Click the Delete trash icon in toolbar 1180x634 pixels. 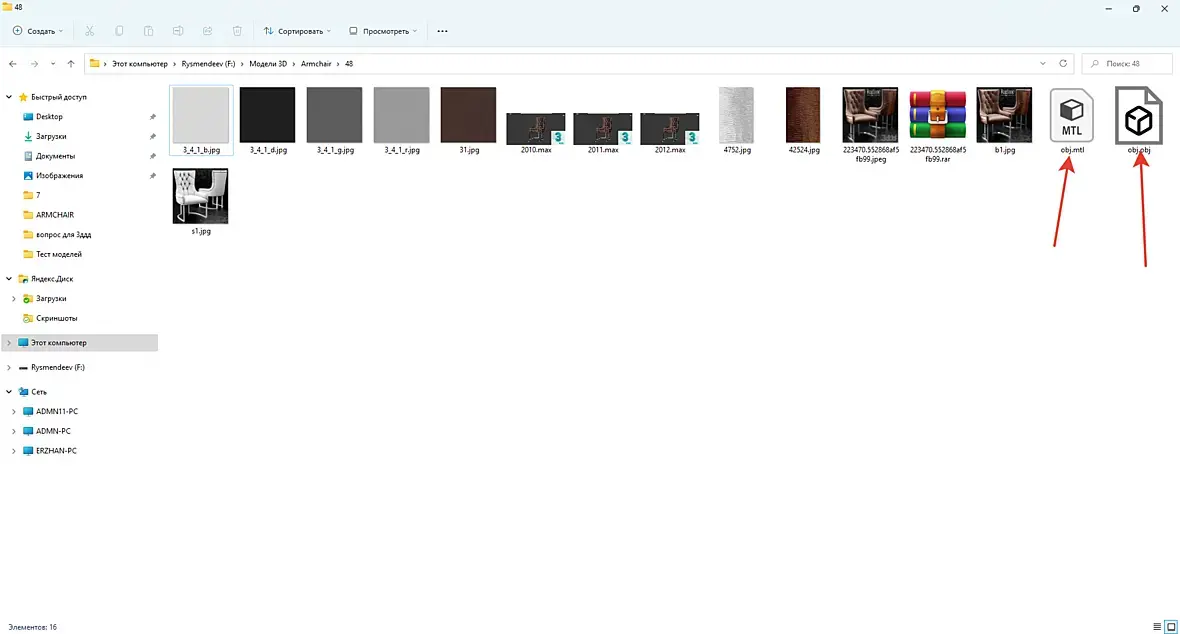click(237, 31)
